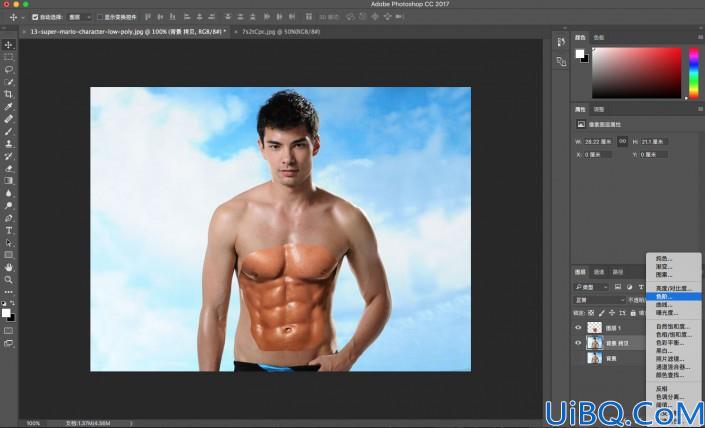
Task: Select the Lasso tool
Action: pos(8,69)
